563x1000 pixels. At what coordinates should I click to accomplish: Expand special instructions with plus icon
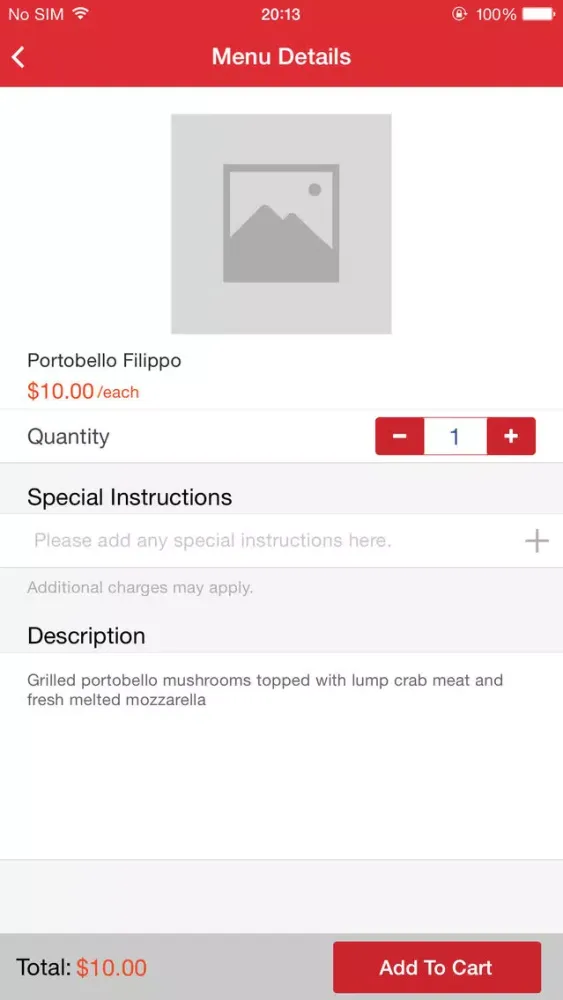click(536, 541)
